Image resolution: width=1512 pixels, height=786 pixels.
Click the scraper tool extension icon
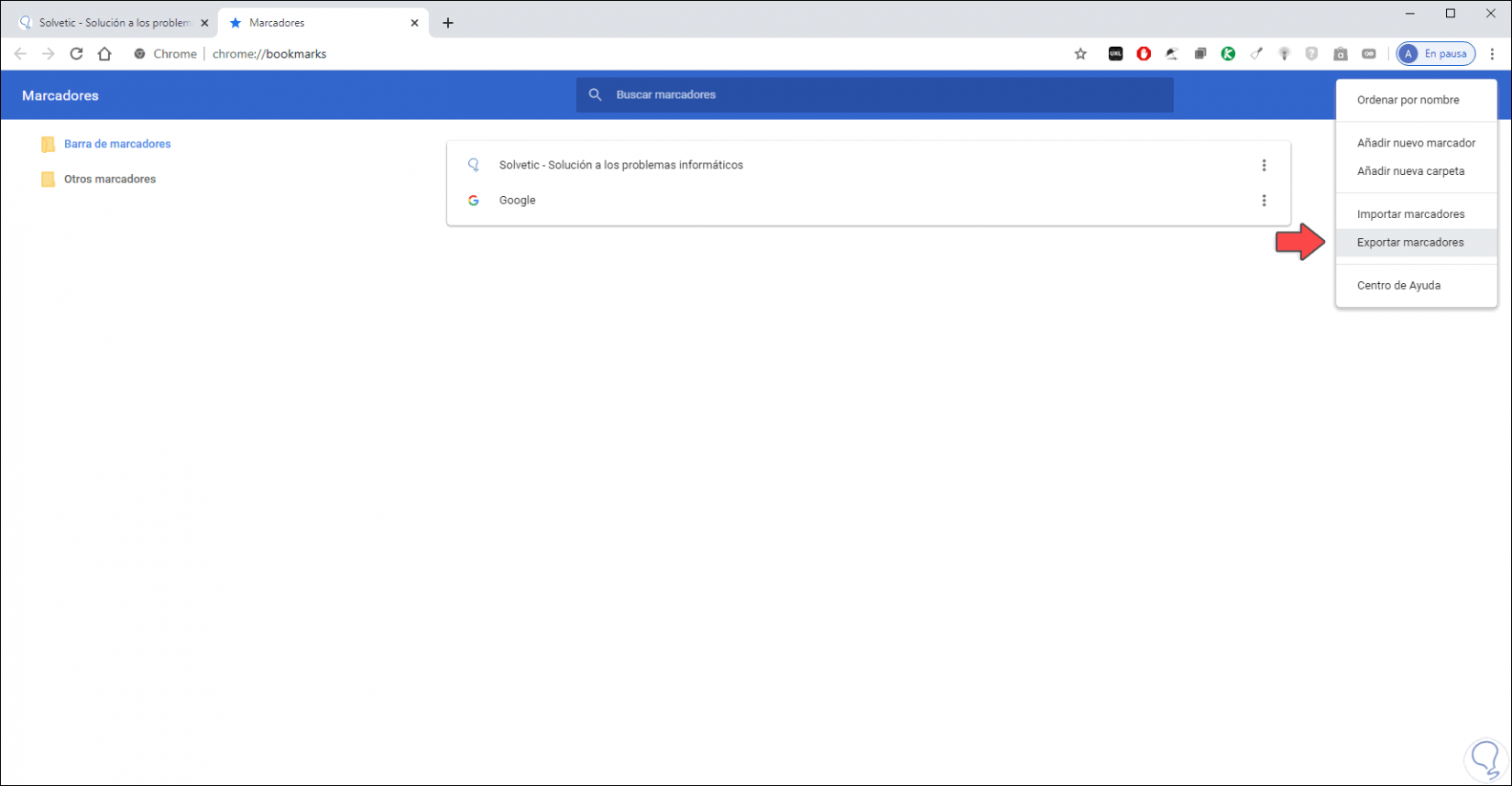[1256, 54]
